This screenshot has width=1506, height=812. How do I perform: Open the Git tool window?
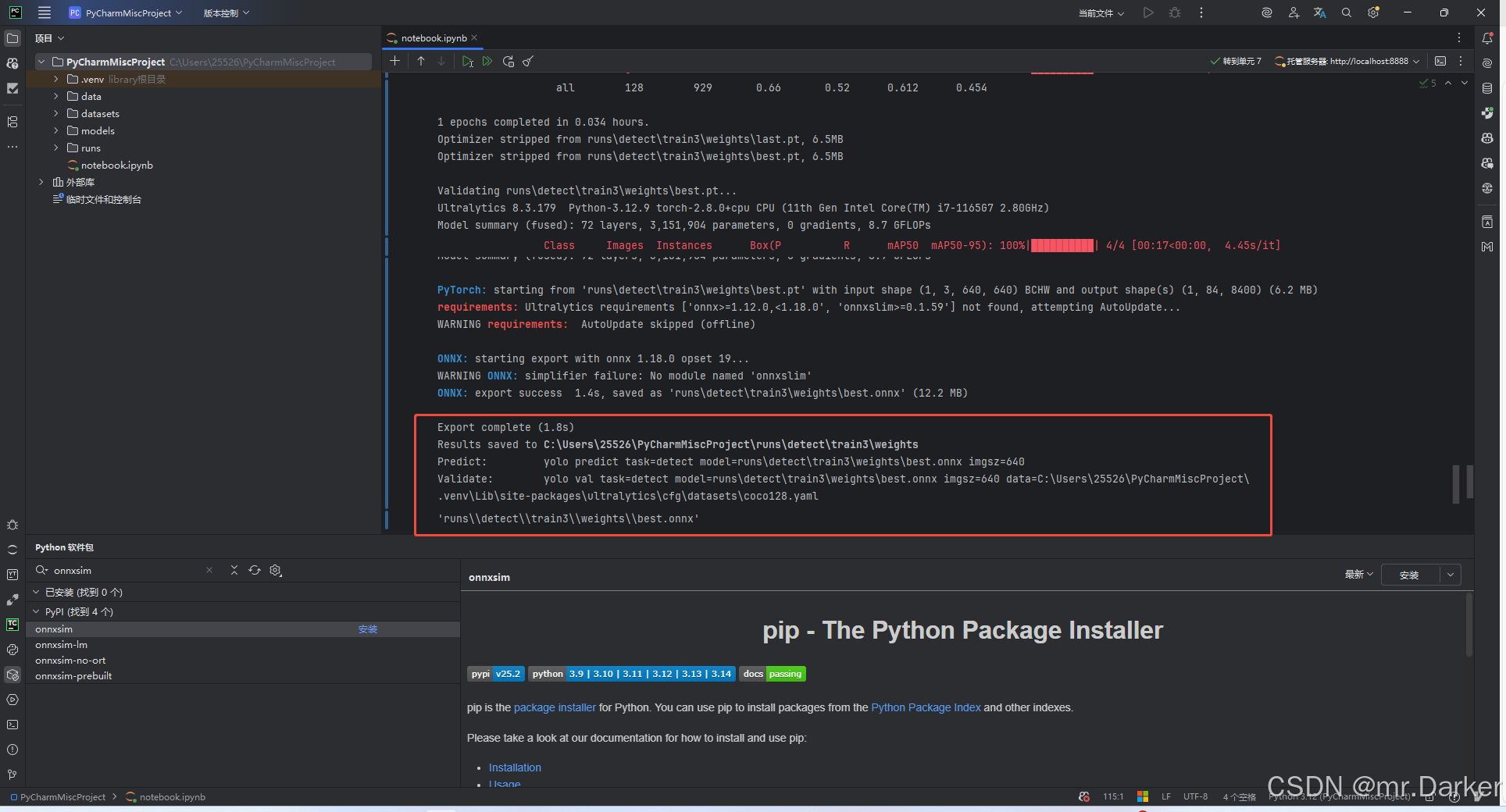[x=12, y=775]
